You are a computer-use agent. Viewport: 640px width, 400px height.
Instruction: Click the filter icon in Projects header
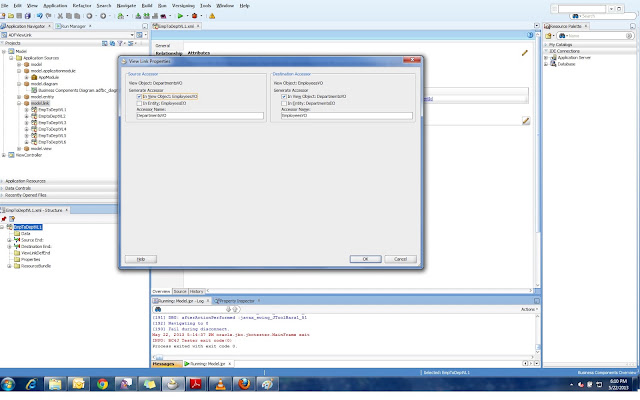coord(120,43)
